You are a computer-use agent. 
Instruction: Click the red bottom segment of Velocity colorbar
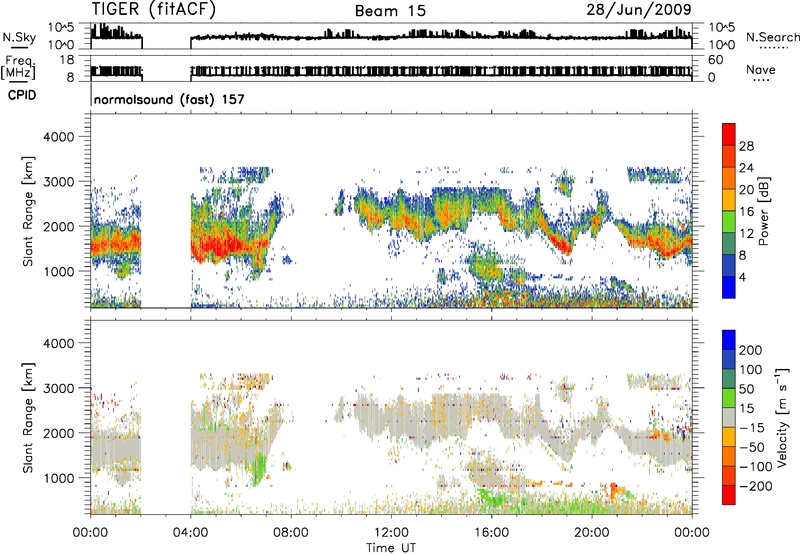pyautogui.click(x=729, y=495)
